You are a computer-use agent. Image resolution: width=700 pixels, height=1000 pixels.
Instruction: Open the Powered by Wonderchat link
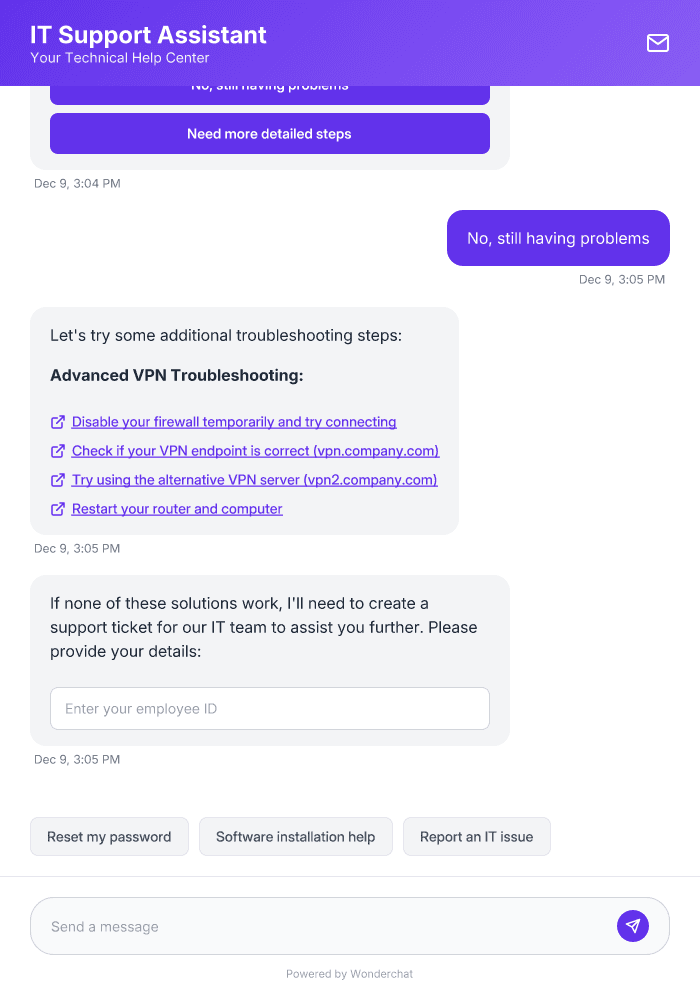(x=349, y=973)
